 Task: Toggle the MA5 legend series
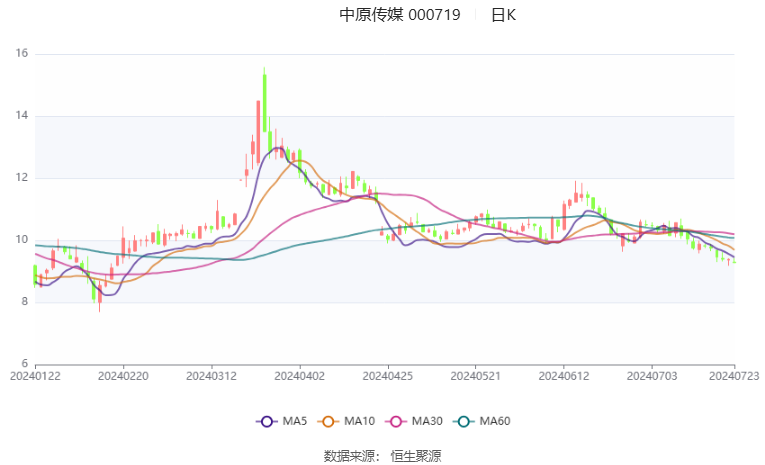(x=282, y=421)
